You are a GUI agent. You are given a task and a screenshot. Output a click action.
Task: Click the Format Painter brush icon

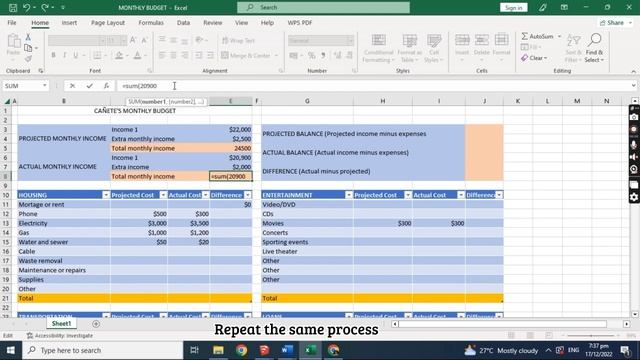[x=28, y=59]
